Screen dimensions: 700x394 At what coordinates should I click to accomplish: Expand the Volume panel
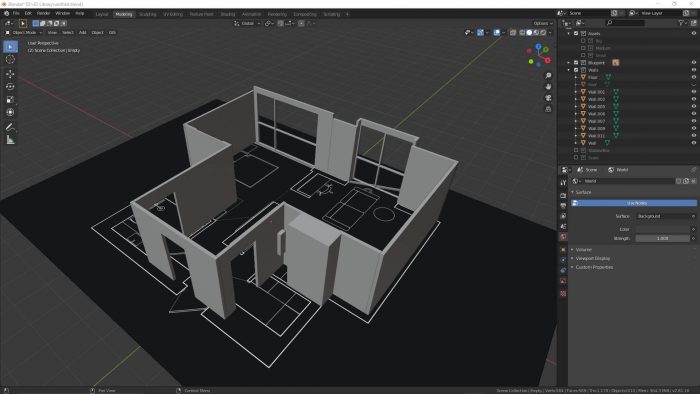point(583,249)
